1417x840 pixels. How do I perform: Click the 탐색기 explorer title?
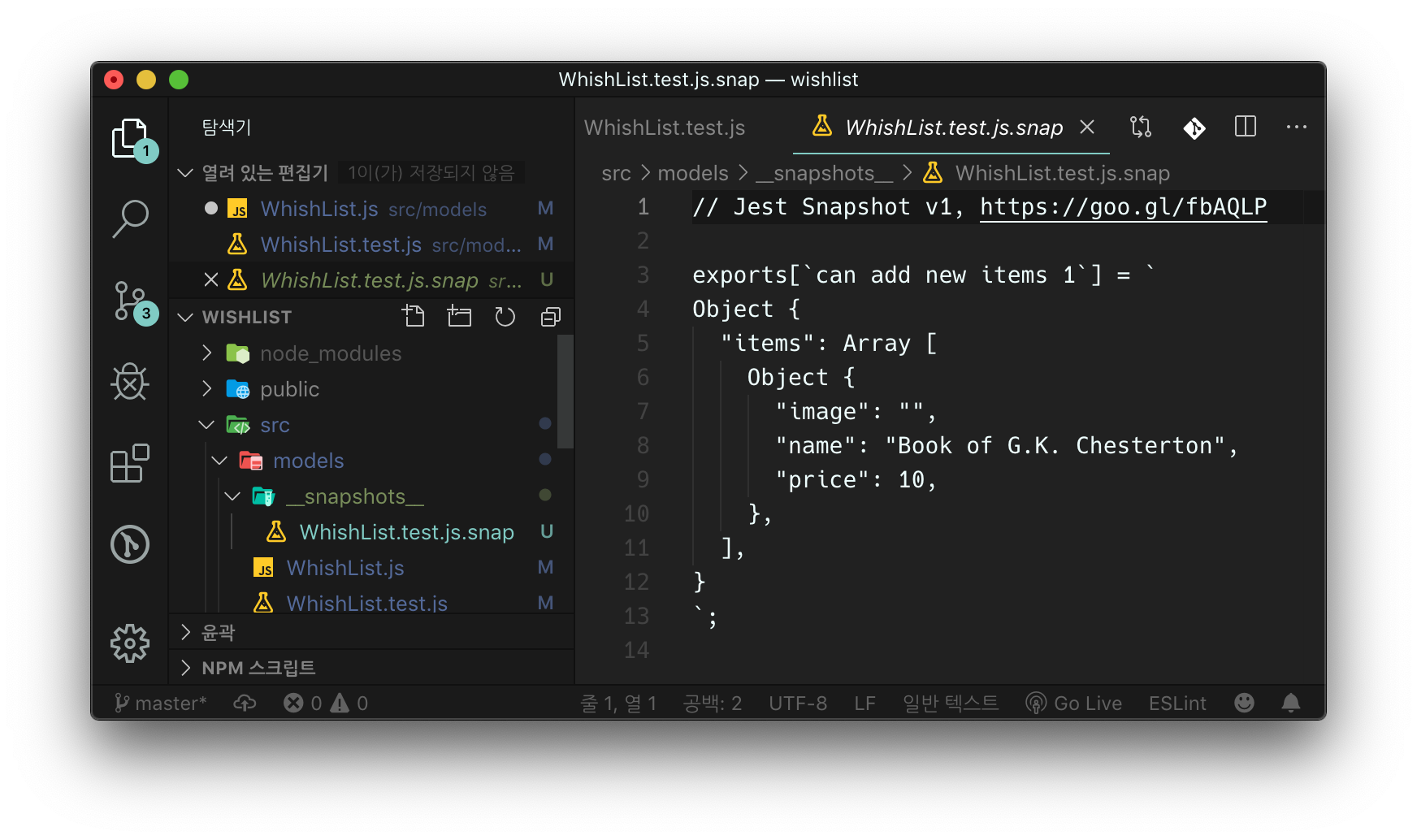227,127
